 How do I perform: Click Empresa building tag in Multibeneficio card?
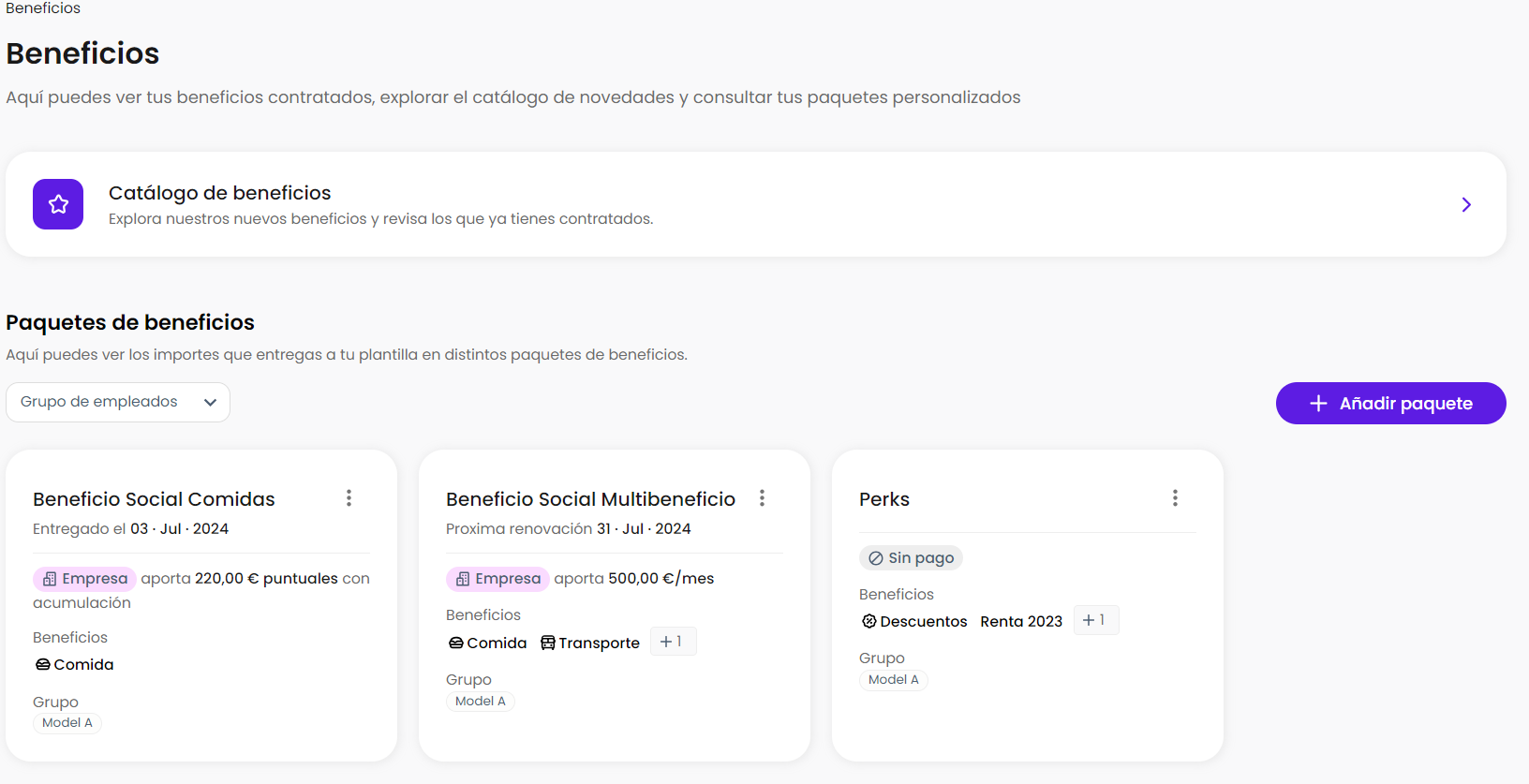point(497,579)
